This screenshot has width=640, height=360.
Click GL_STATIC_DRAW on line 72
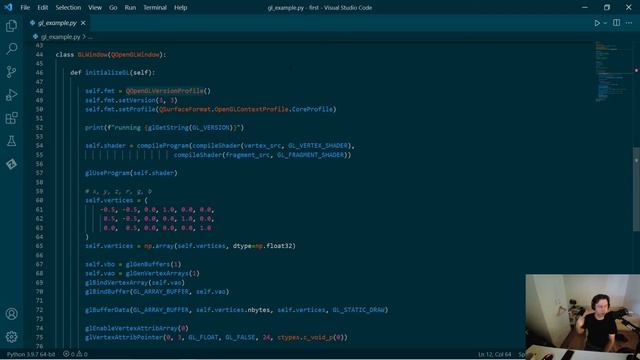pos(358,310)
